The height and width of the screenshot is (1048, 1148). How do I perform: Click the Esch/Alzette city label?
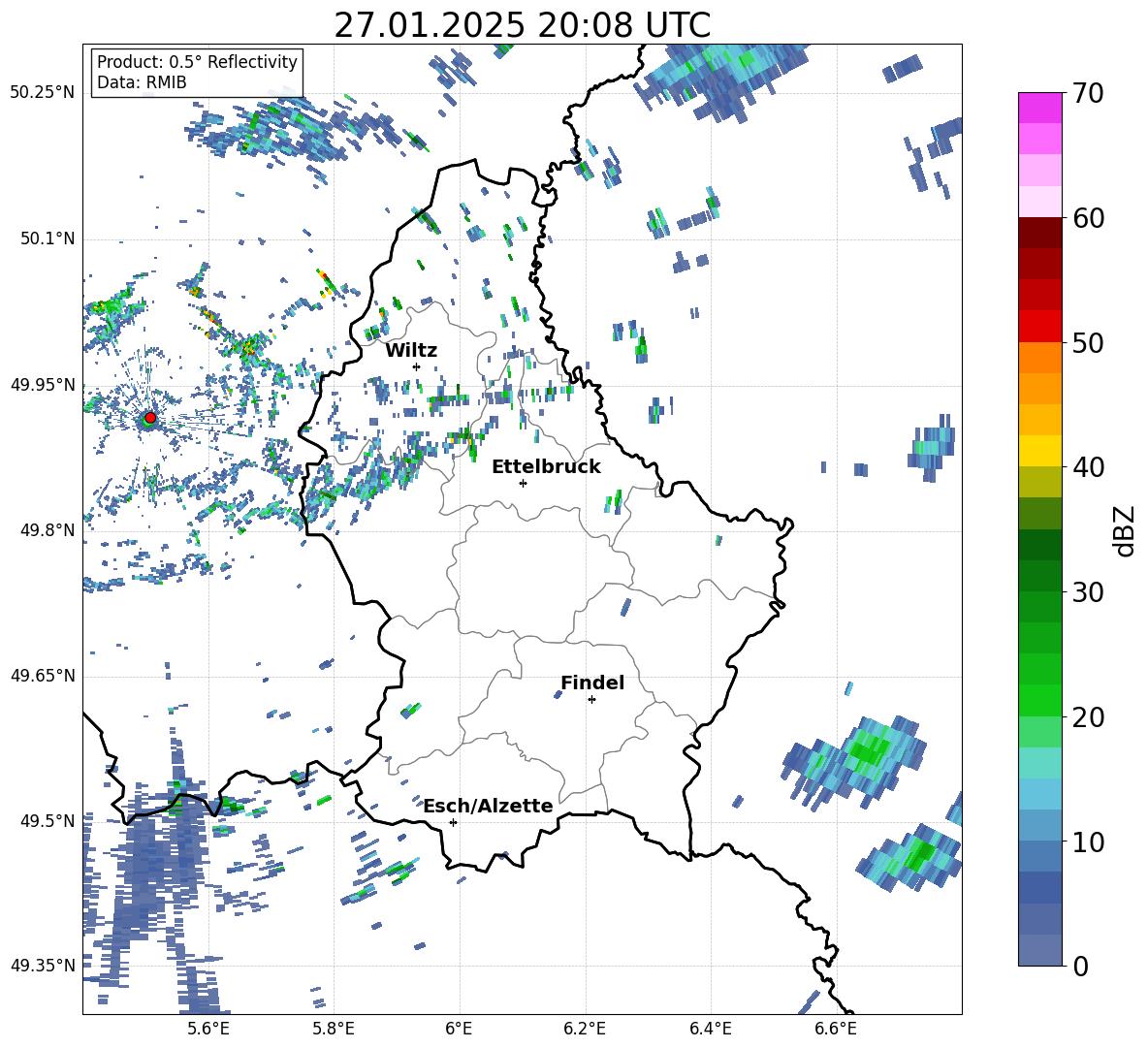click(x=488, y=806)
